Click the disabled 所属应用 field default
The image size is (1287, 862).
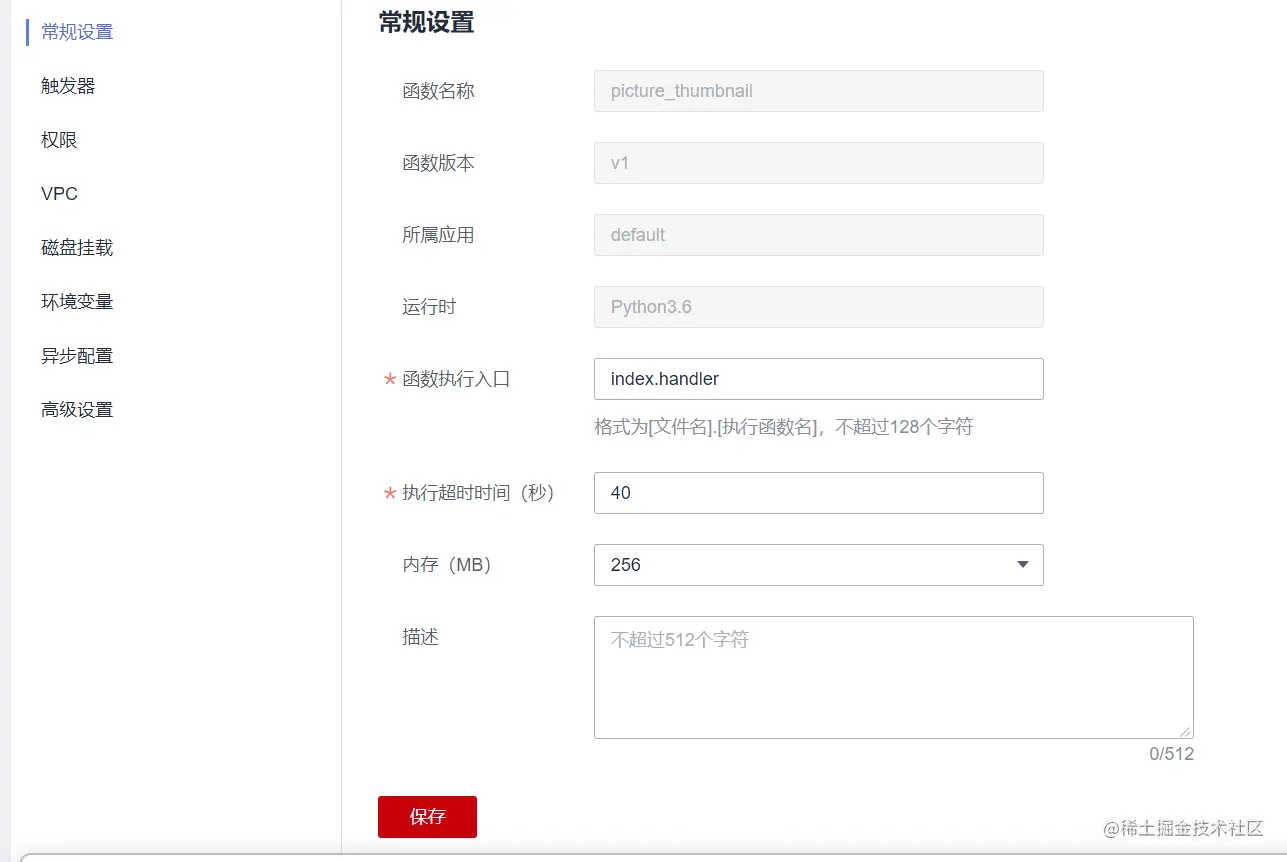[818, 235]
